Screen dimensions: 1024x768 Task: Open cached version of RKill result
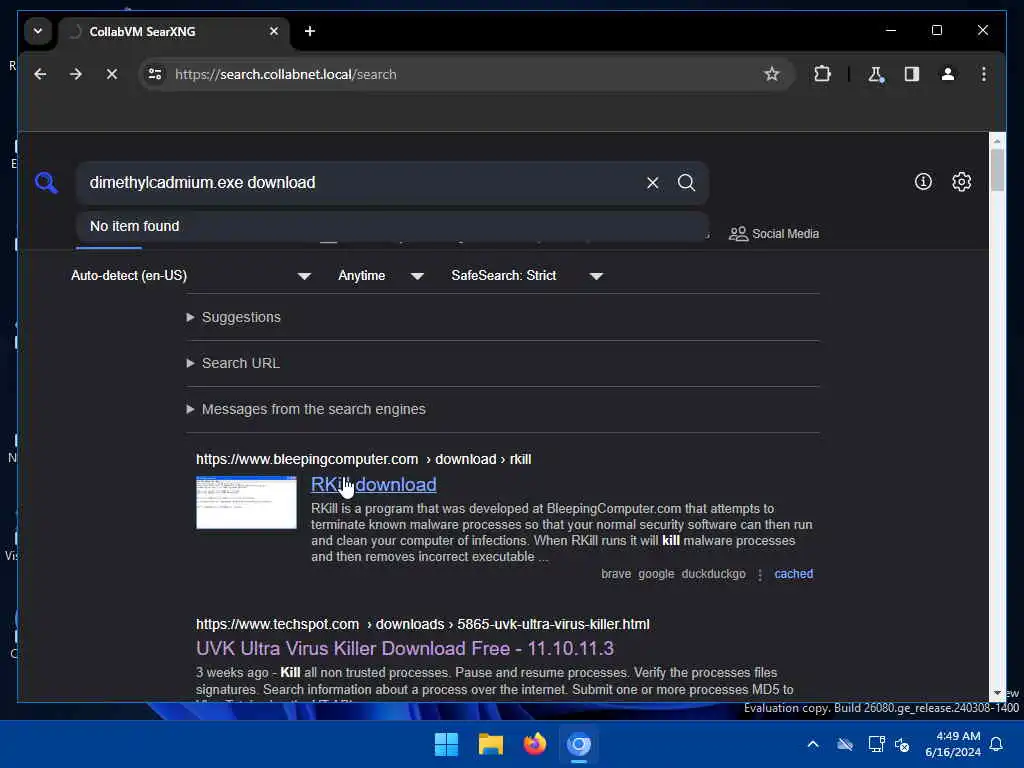[x=793, y=573]
